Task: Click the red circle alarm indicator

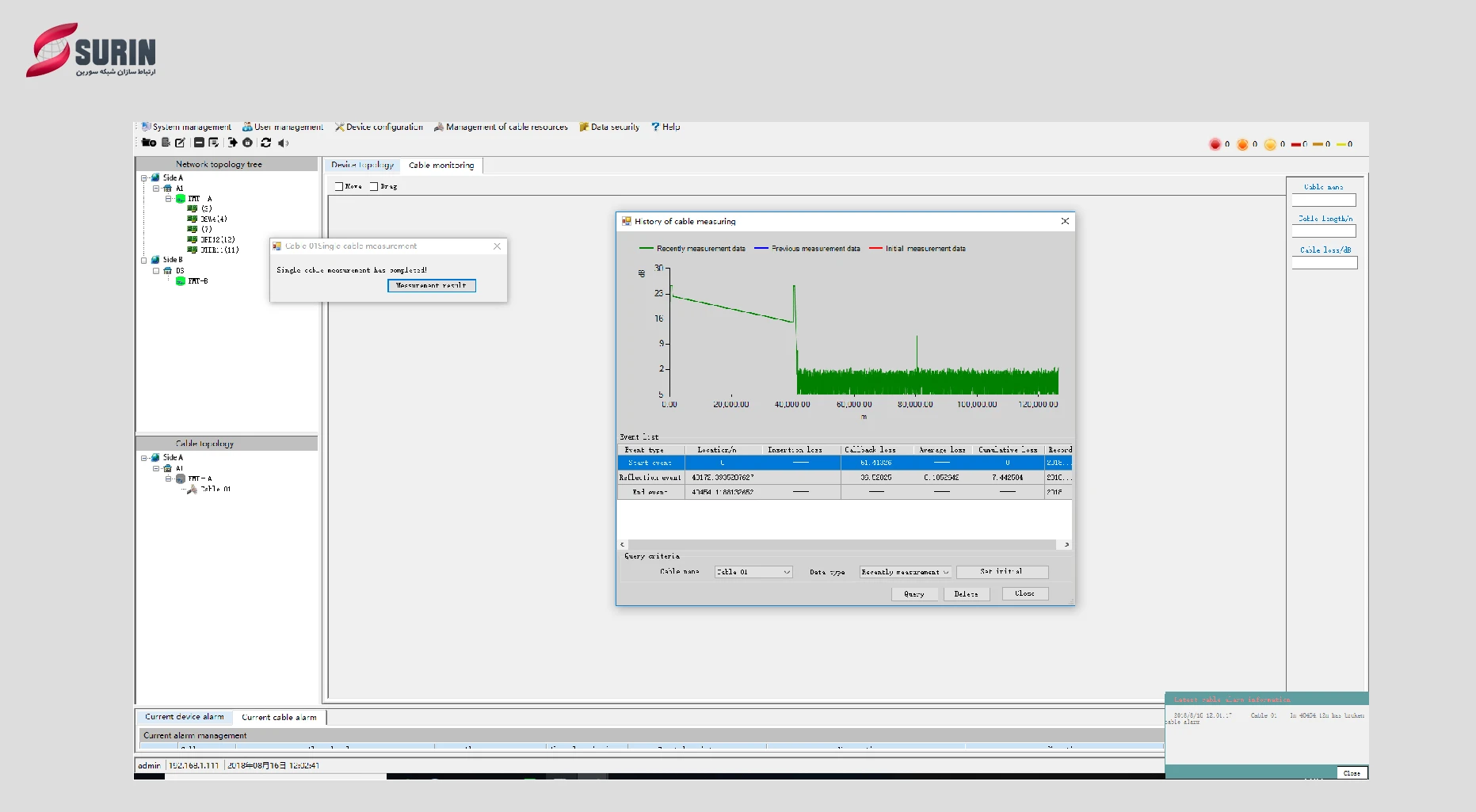Action: [1215, 144]
